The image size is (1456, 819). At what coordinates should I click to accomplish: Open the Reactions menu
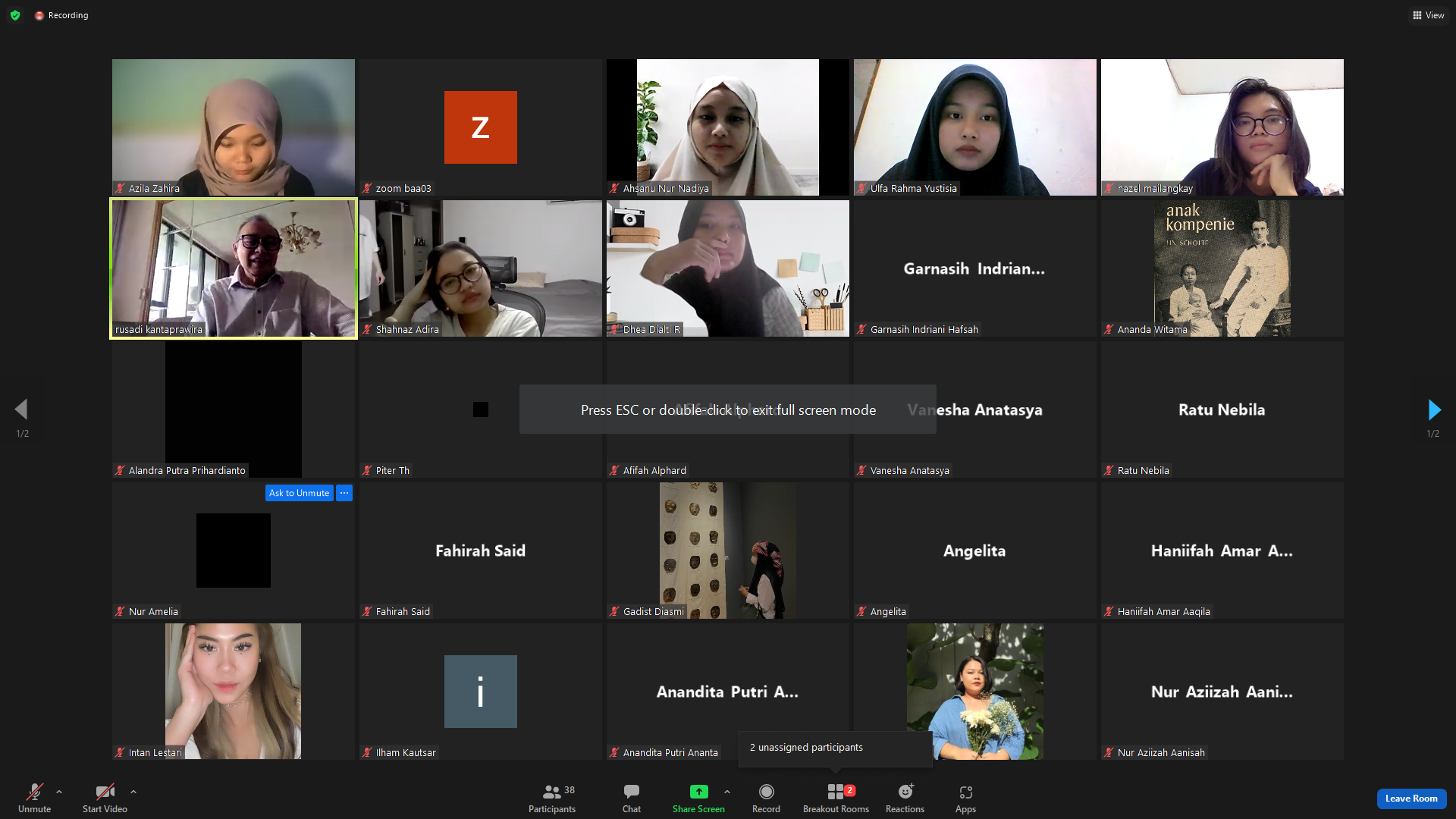click(905, 799)
